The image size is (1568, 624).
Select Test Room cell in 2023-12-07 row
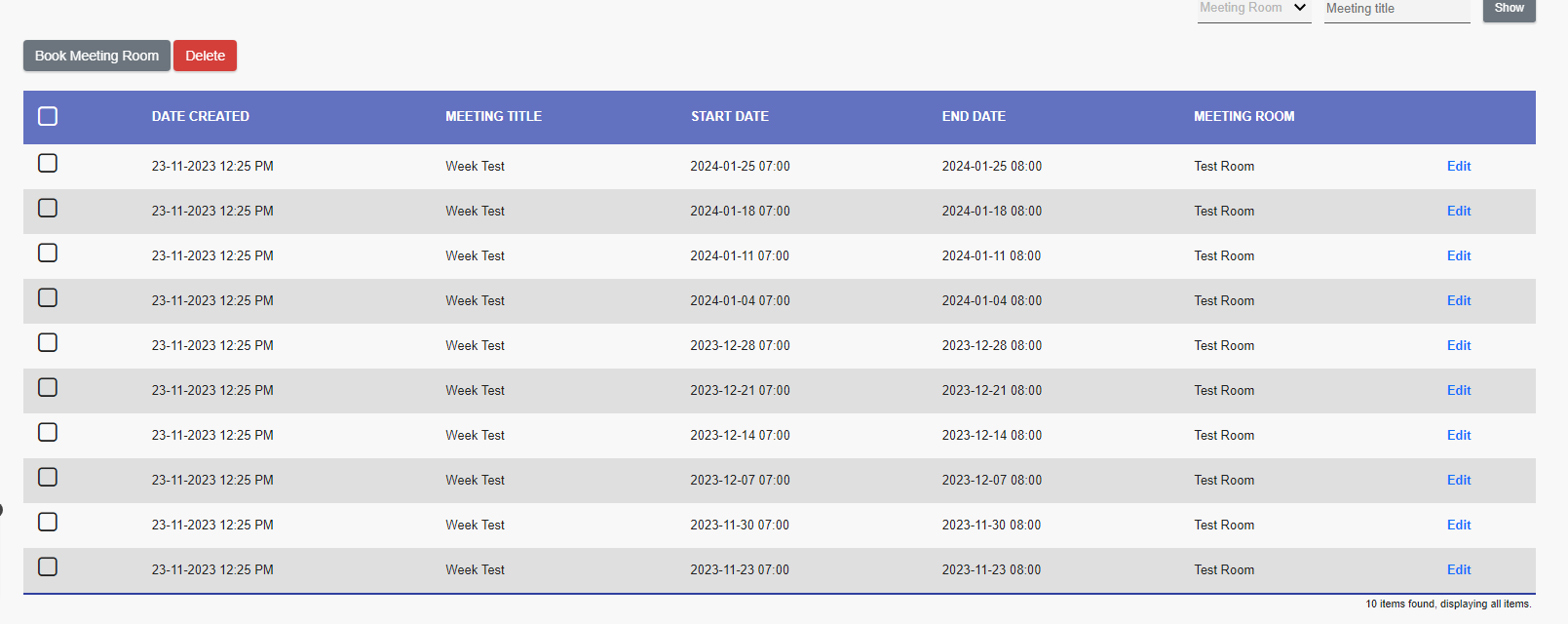click(x=1224, y=480)
